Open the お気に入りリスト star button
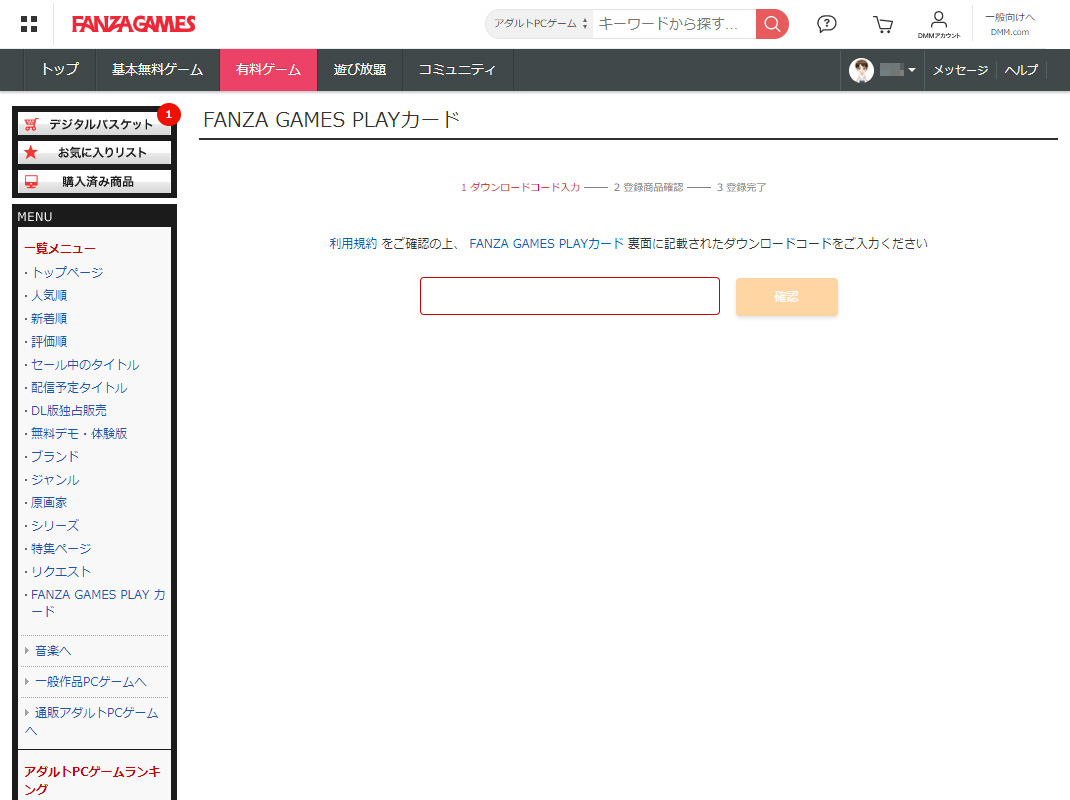 [94, 153]
